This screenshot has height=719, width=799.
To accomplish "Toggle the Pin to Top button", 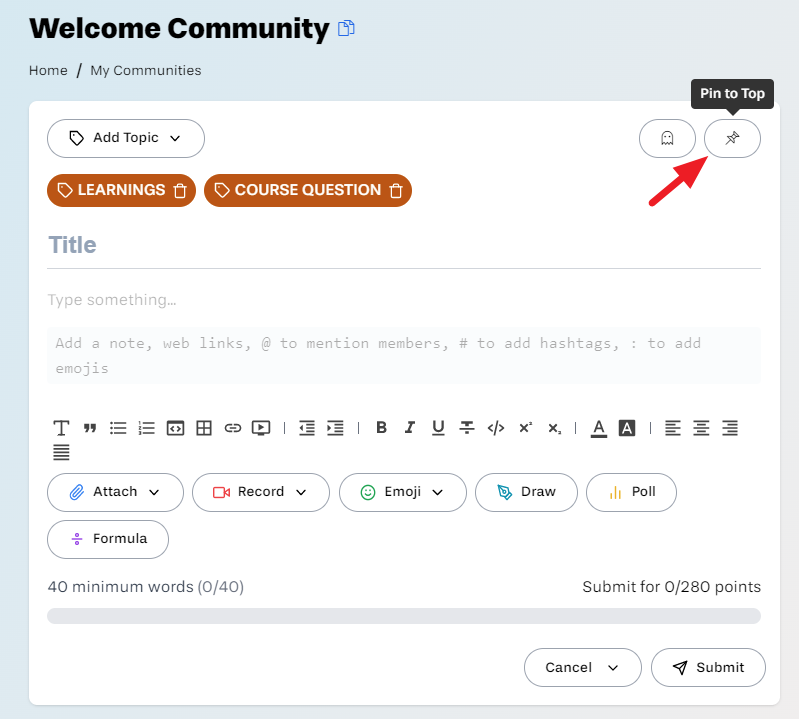I will (732, 138).
